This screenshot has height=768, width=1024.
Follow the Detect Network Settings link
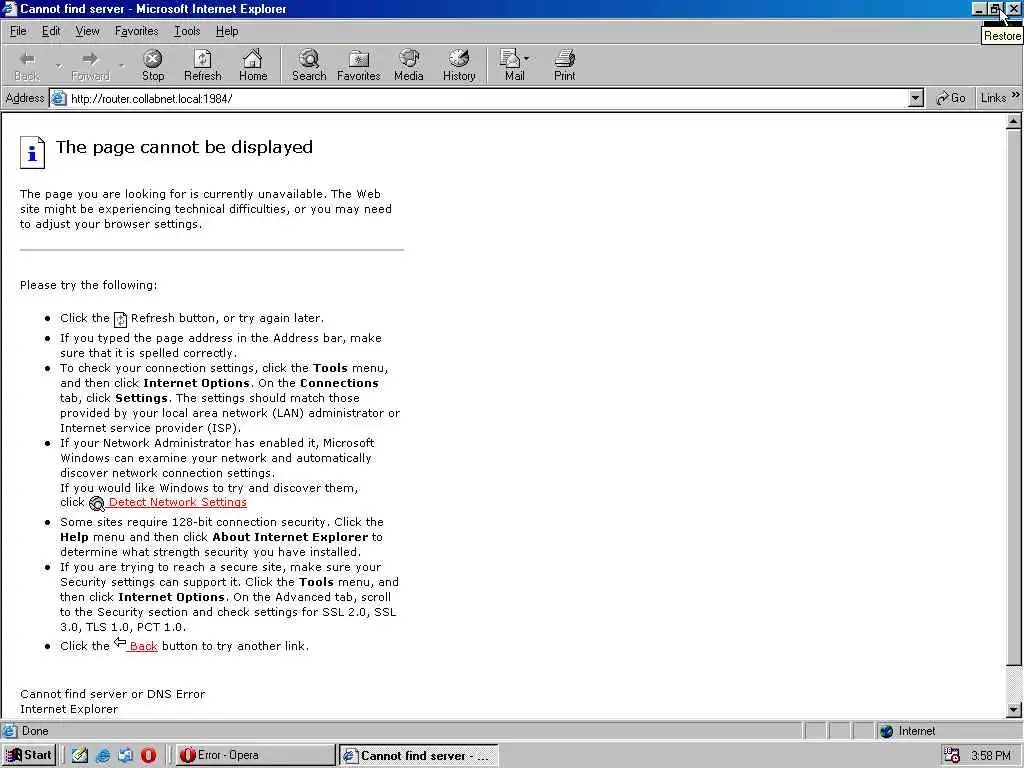coord(178,502)
